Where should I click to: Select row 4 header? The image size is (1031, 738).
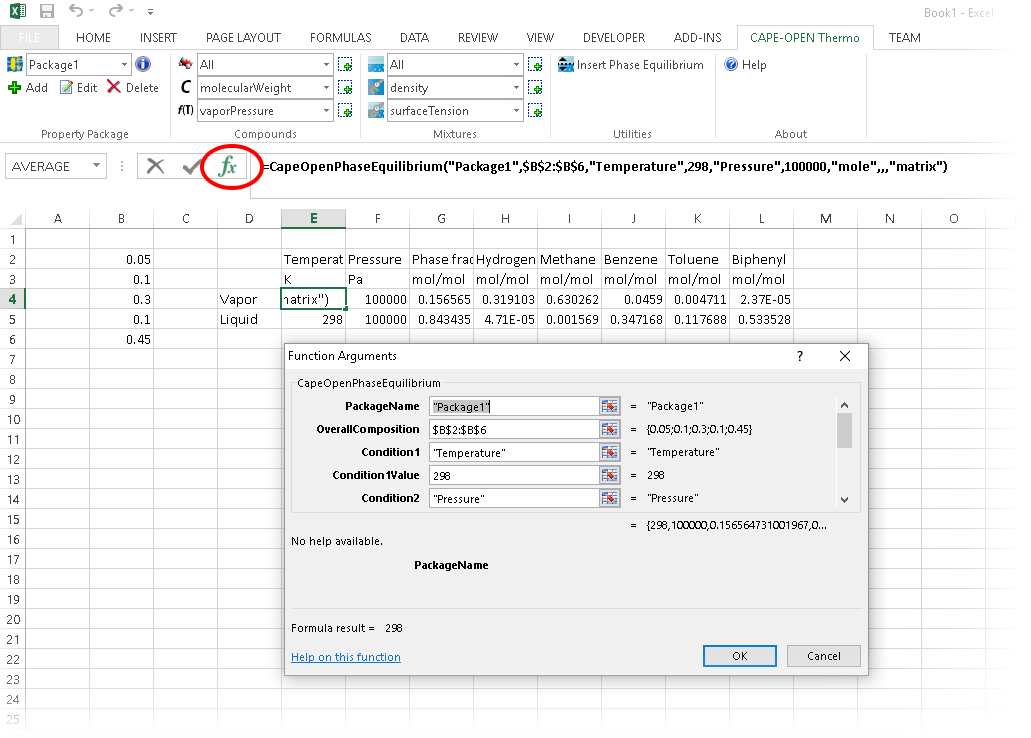click(x=12, y=299)
